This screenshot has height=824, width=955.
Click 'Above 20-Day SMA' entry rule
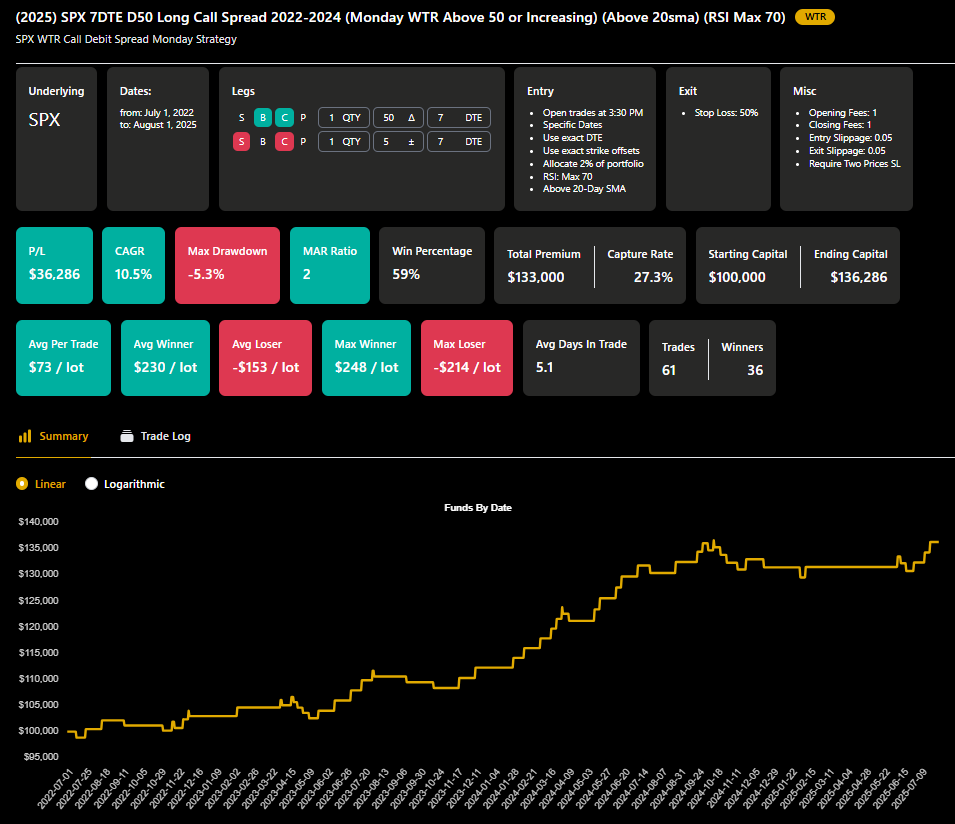[x=584, y=189]
